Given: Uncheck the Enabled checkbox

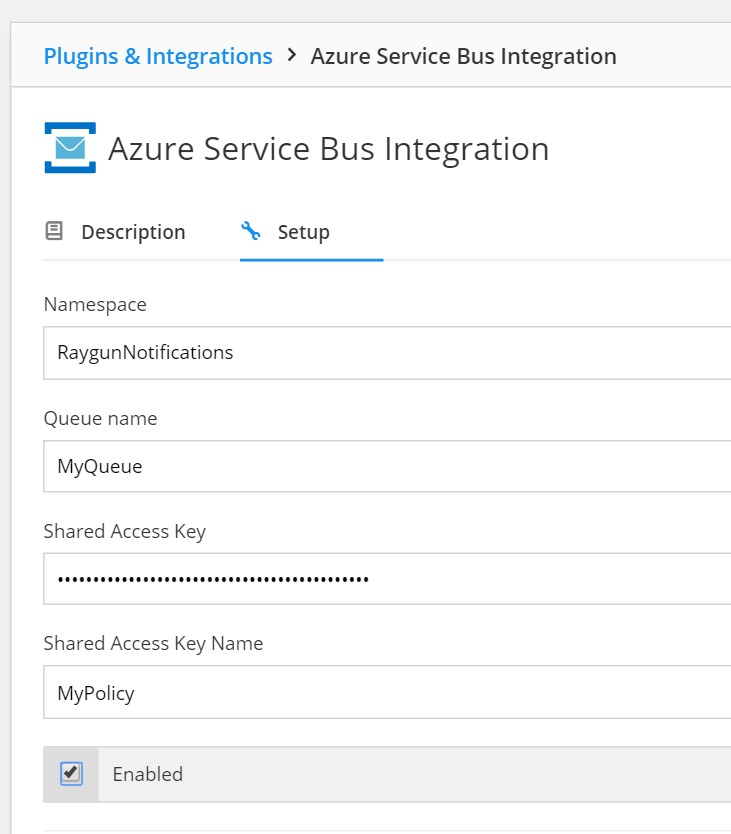Looking at the screenshot, I should (71, 773).
